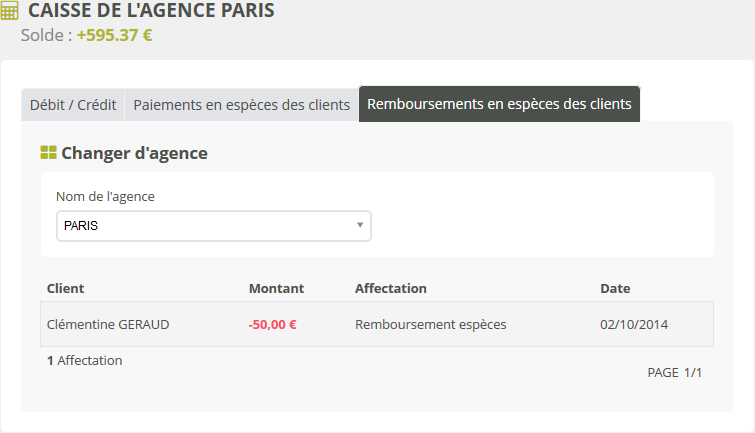755x433 pixels.
Task: Open the Débit / Crédit tab
Action: point(73,104)
